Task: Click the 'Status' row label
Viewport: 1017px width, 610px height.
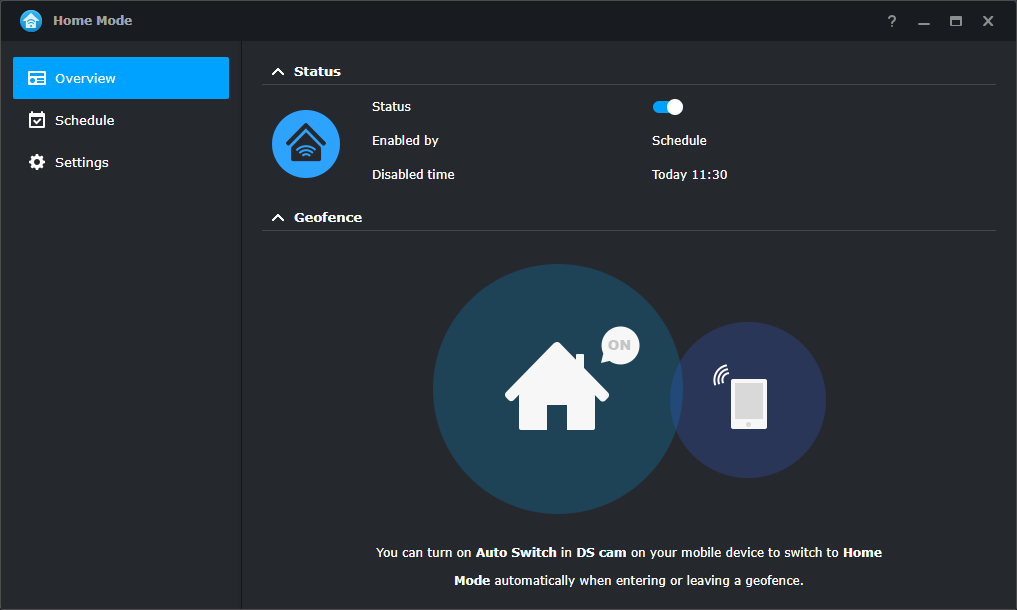Action: 391,106
